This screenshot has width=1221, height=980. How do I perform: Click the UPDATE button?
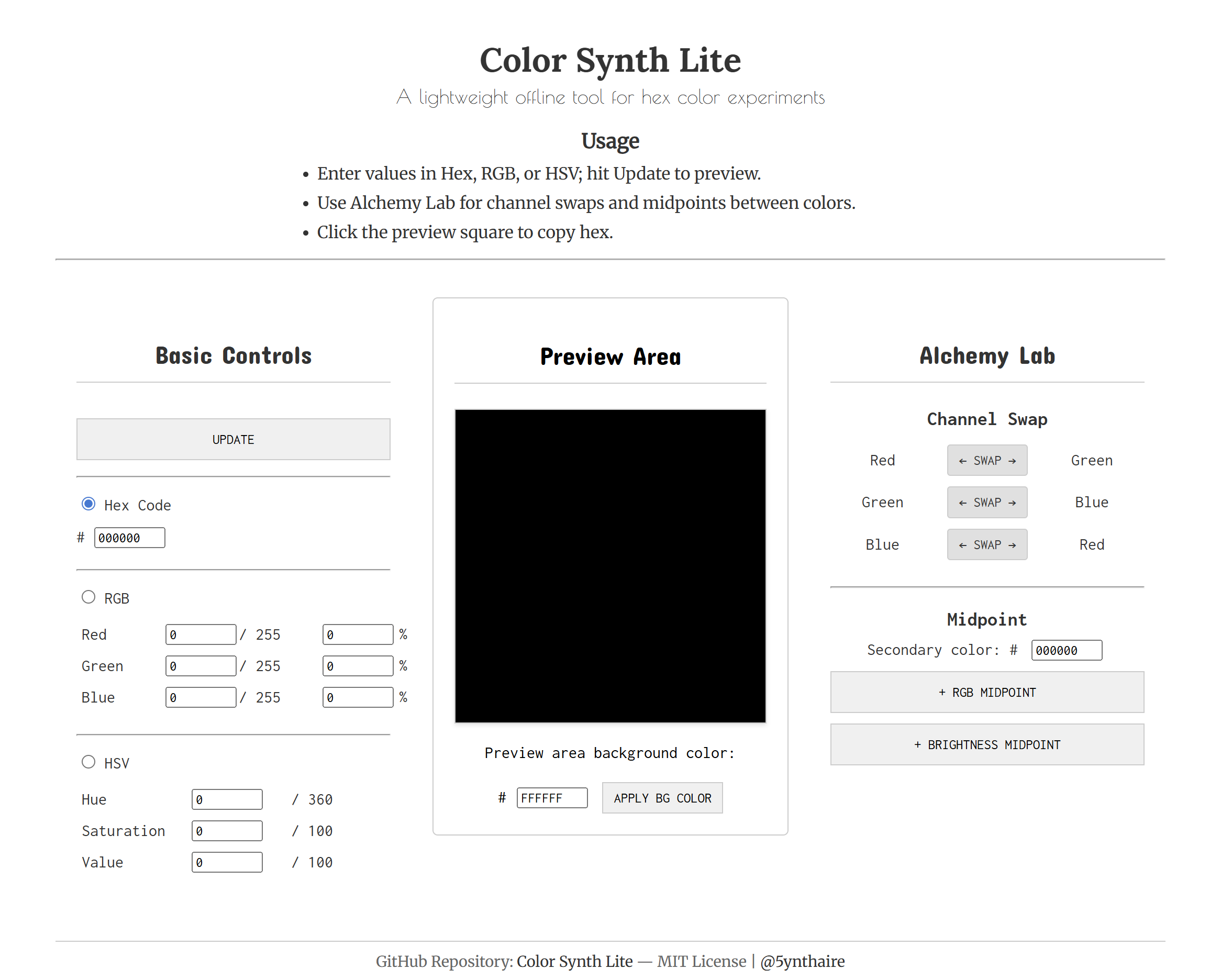[x=233, y=439]
